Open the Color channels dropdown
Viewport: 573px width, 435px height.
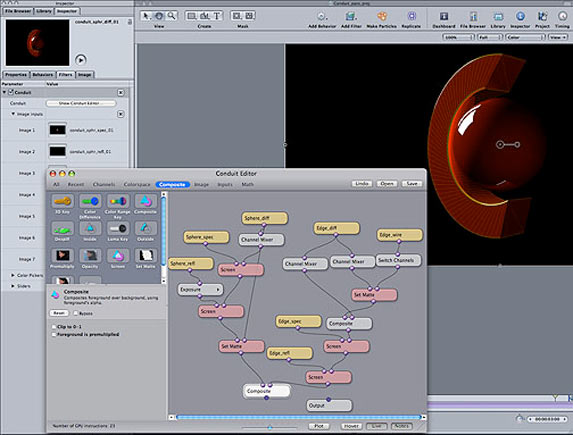525,37
